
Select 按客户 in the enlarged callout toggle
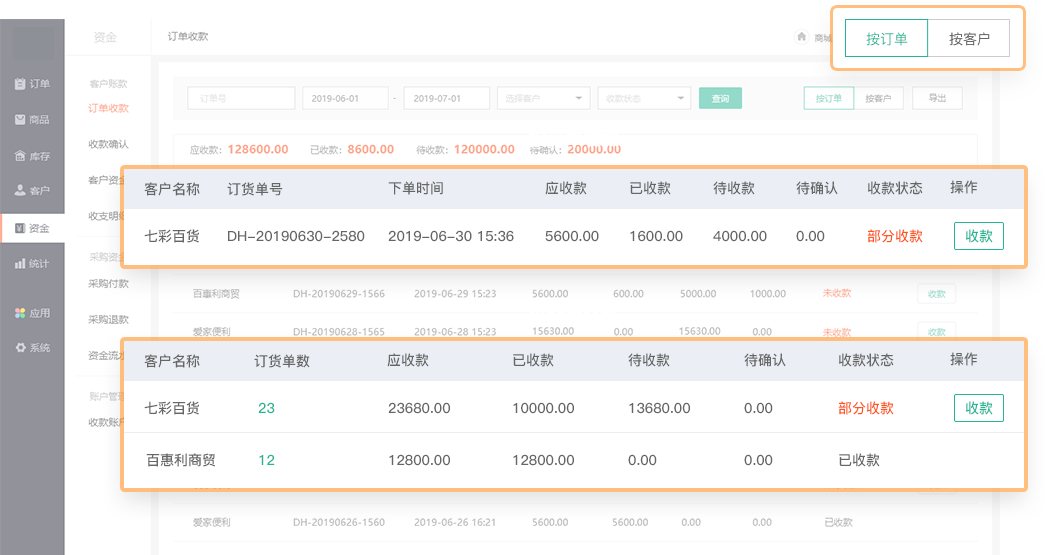(968, 39)
